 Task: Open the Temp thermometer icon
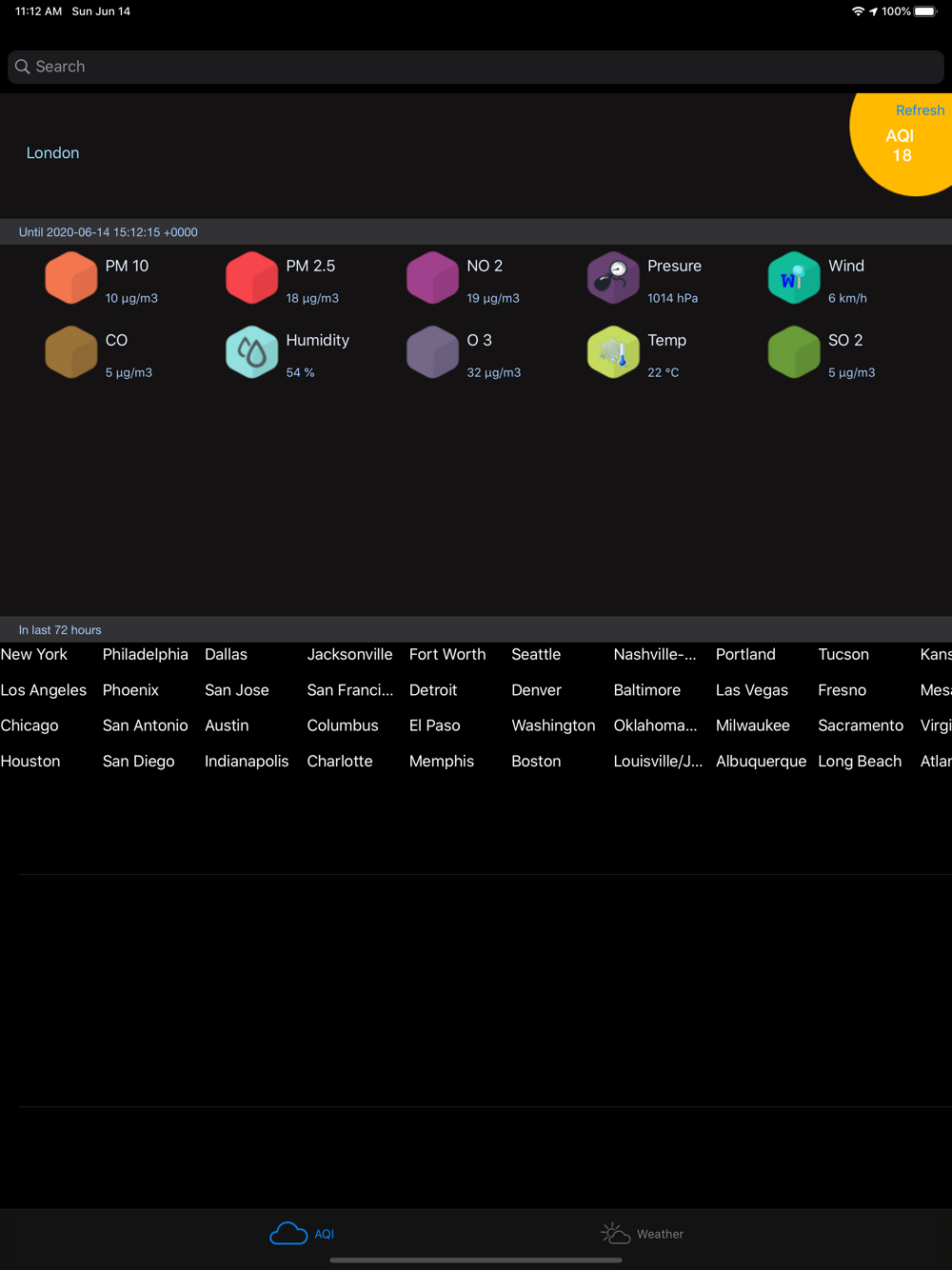[x=613, y=352]
